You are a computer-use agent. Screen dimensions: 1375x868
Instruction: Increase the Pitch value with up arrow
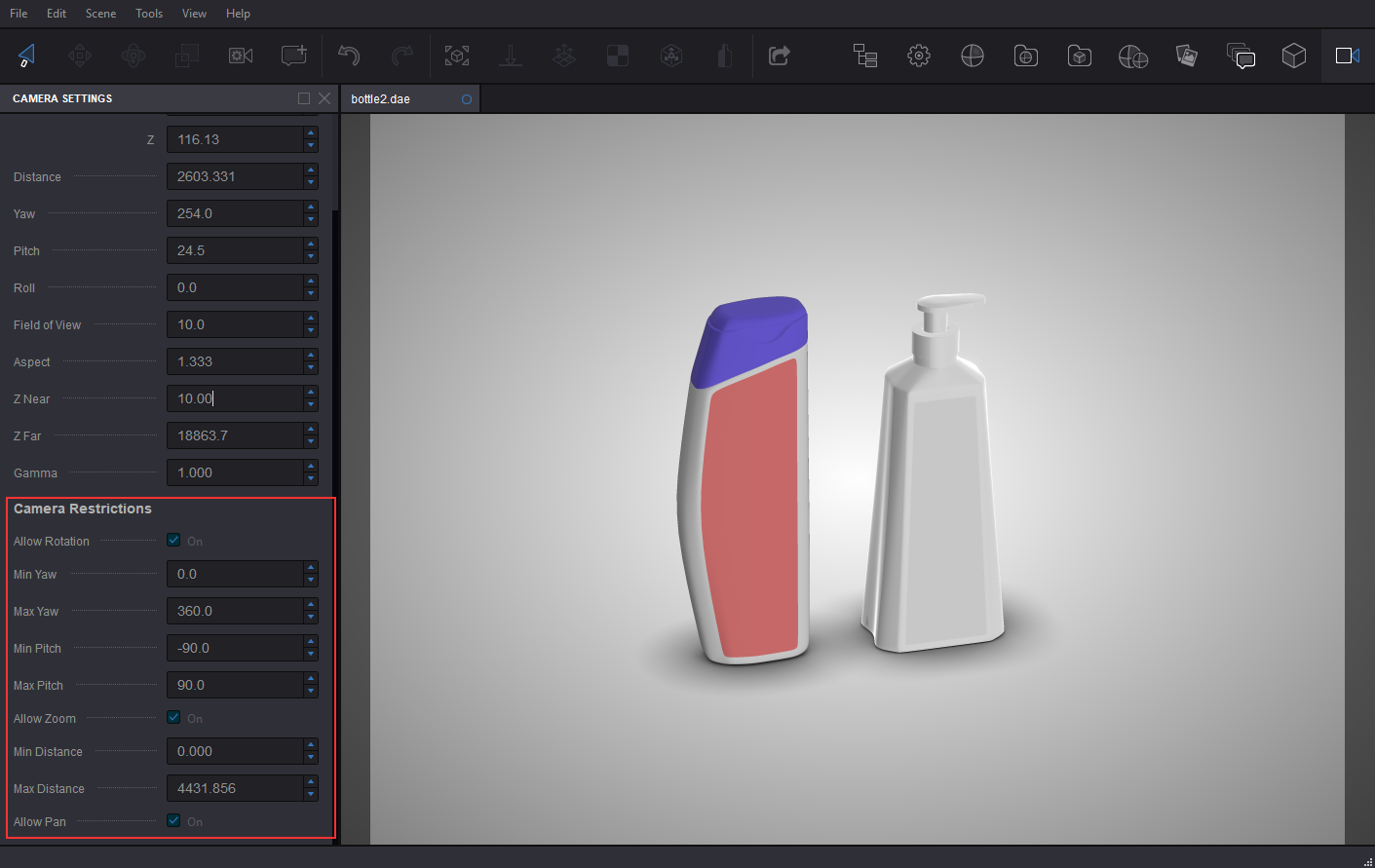click(x=311, y=245)
